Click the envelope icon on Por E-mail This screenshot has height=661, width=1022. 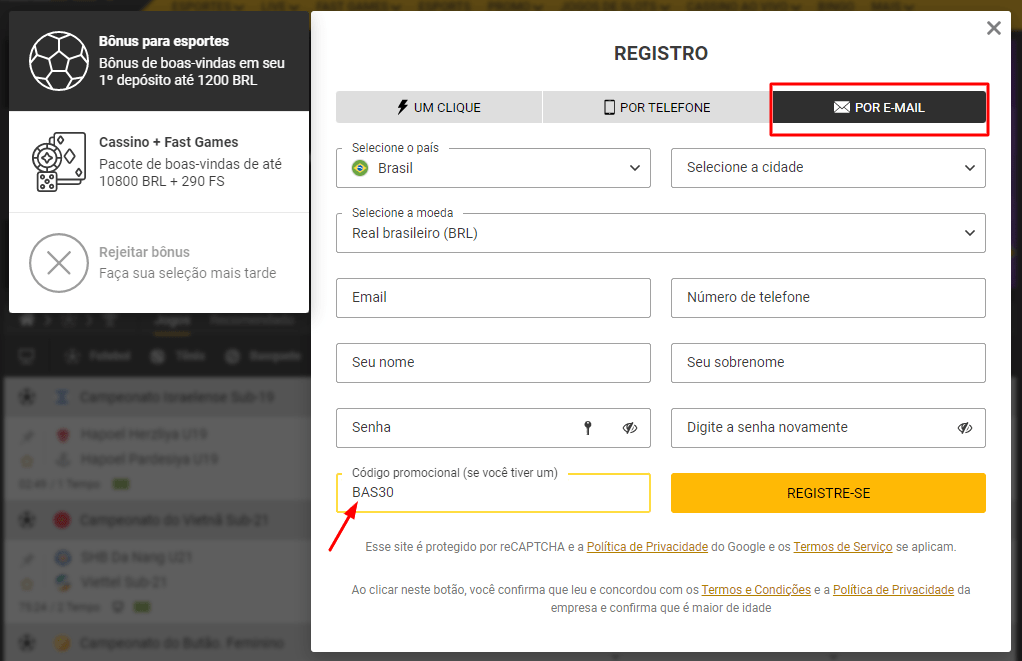841,107
